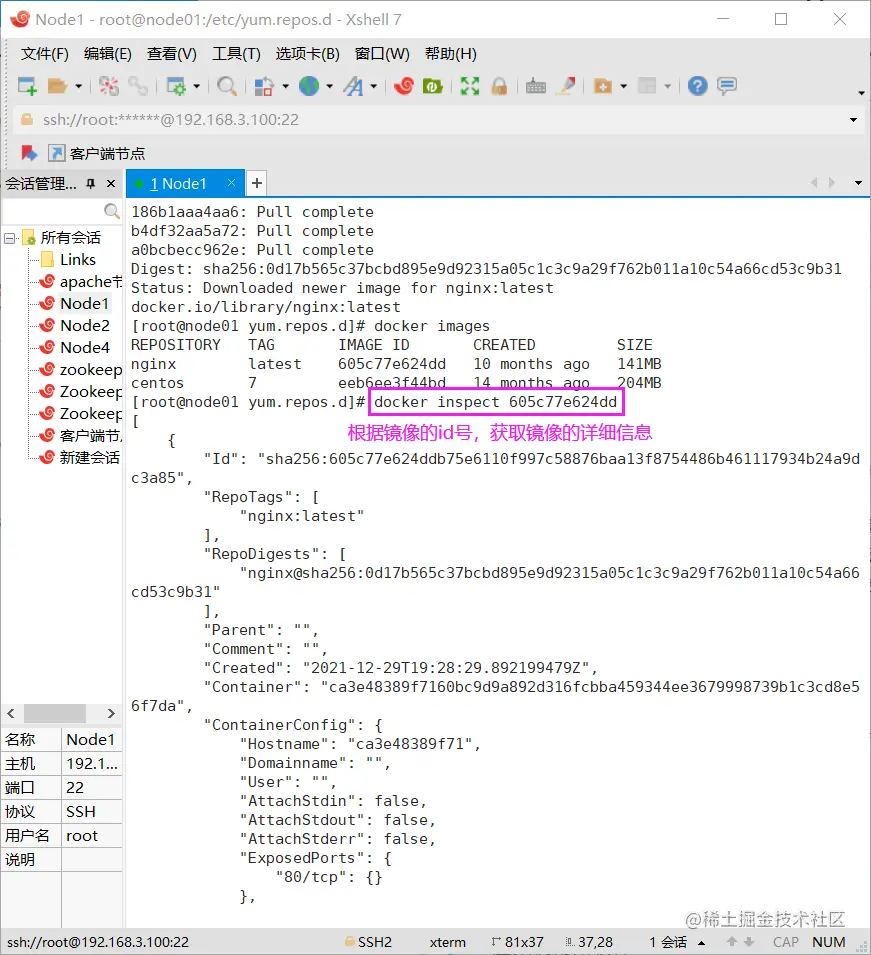Close the Node1 tab

pyautogui.click(x=231, y=183)
